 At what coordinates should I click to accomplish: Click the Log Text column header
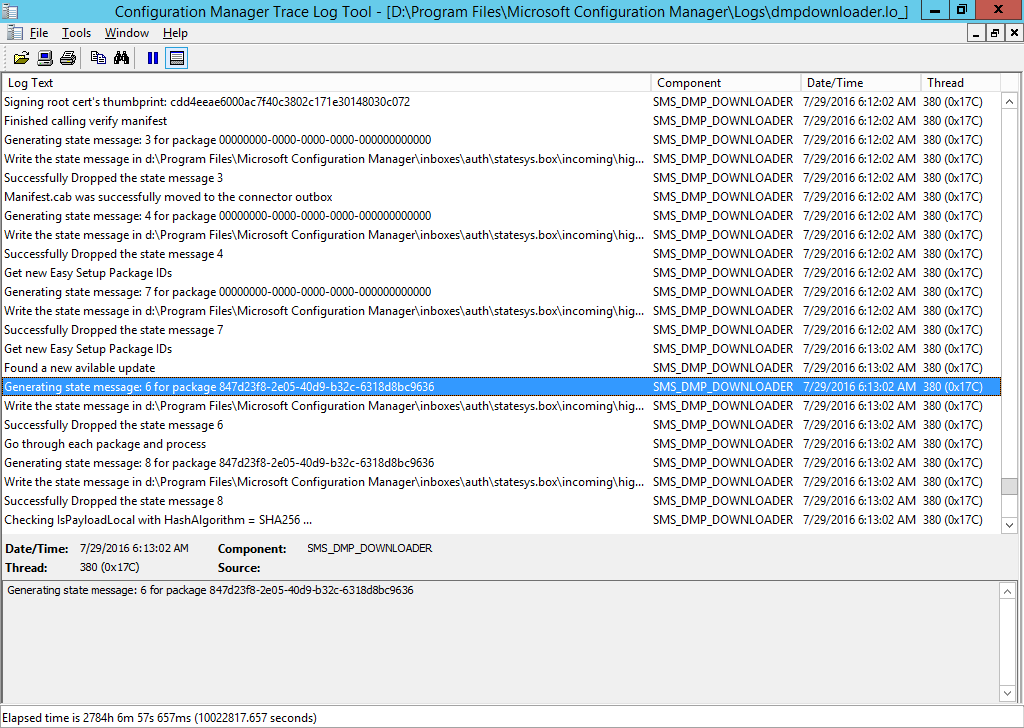(x=327, y=83)
